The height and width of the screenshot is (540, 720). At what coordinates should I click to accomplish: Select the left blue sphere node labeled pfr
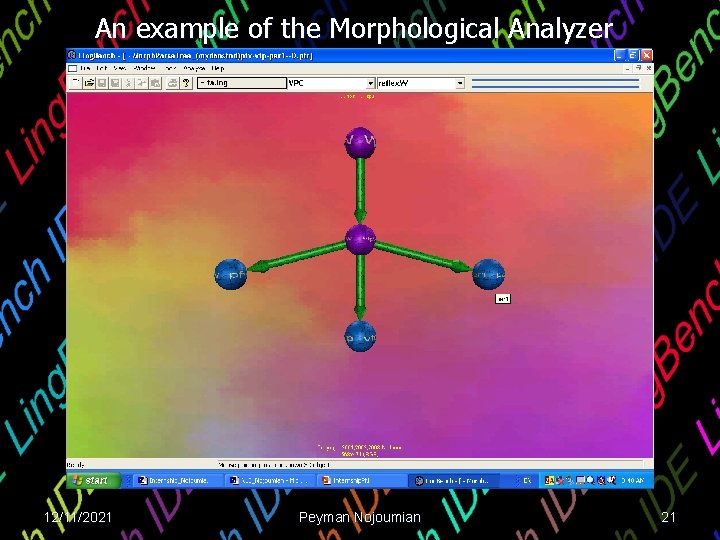[x=231, y=275]
